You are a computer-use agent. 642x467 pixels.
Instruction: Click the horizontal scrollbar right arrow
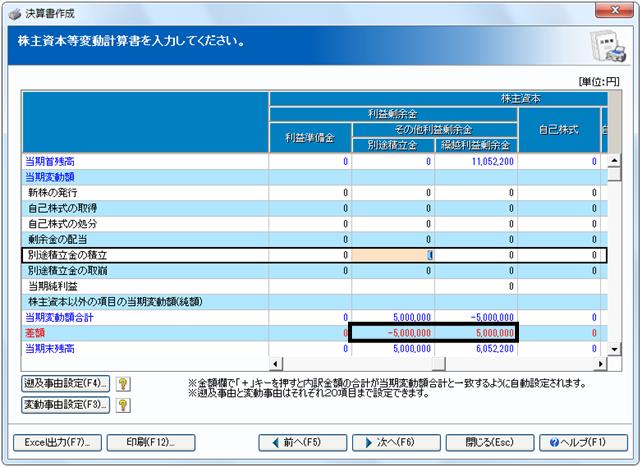[x=601, y=363]
